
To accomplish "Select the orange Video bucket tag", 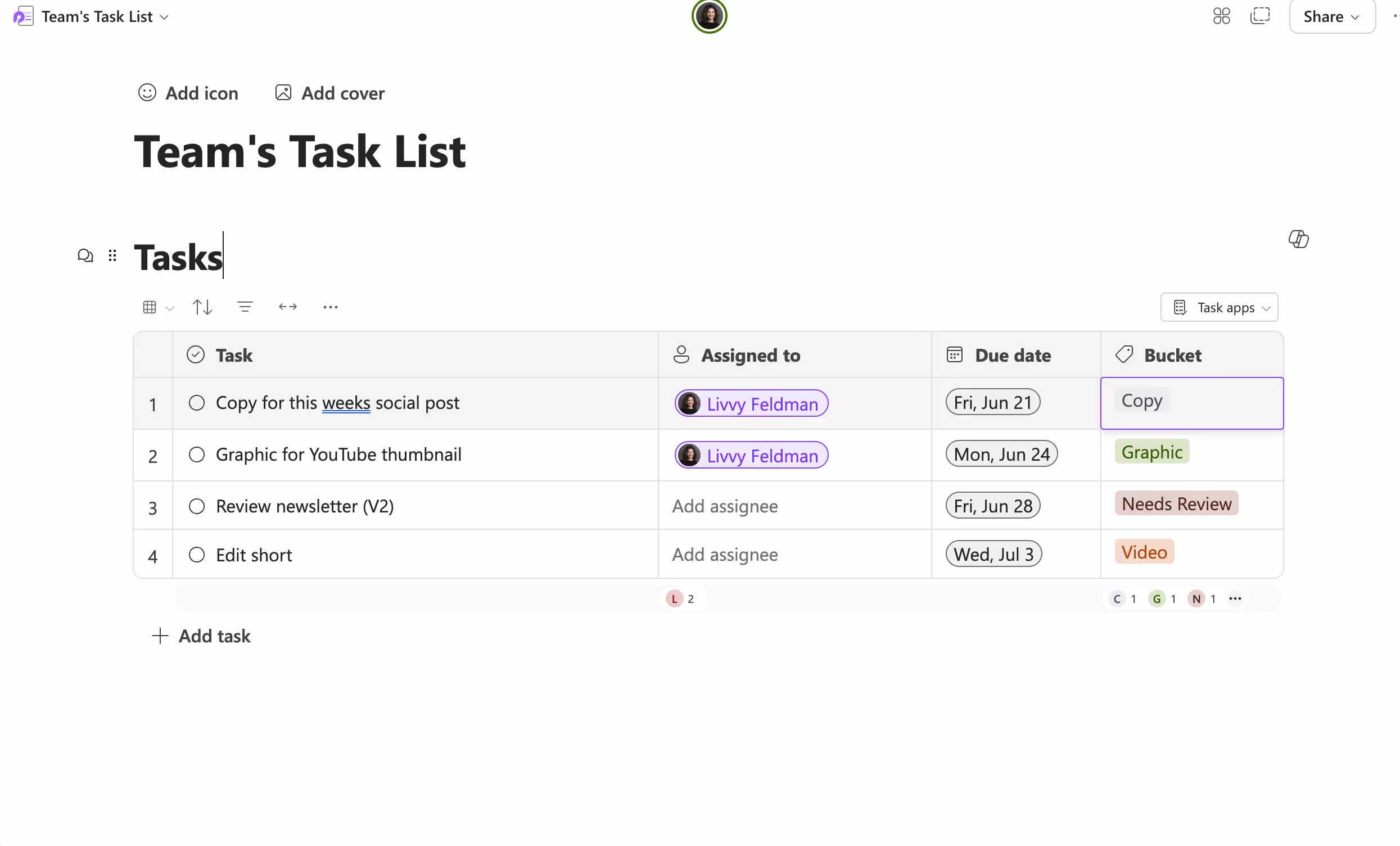I will click(x=1144, y=552).
